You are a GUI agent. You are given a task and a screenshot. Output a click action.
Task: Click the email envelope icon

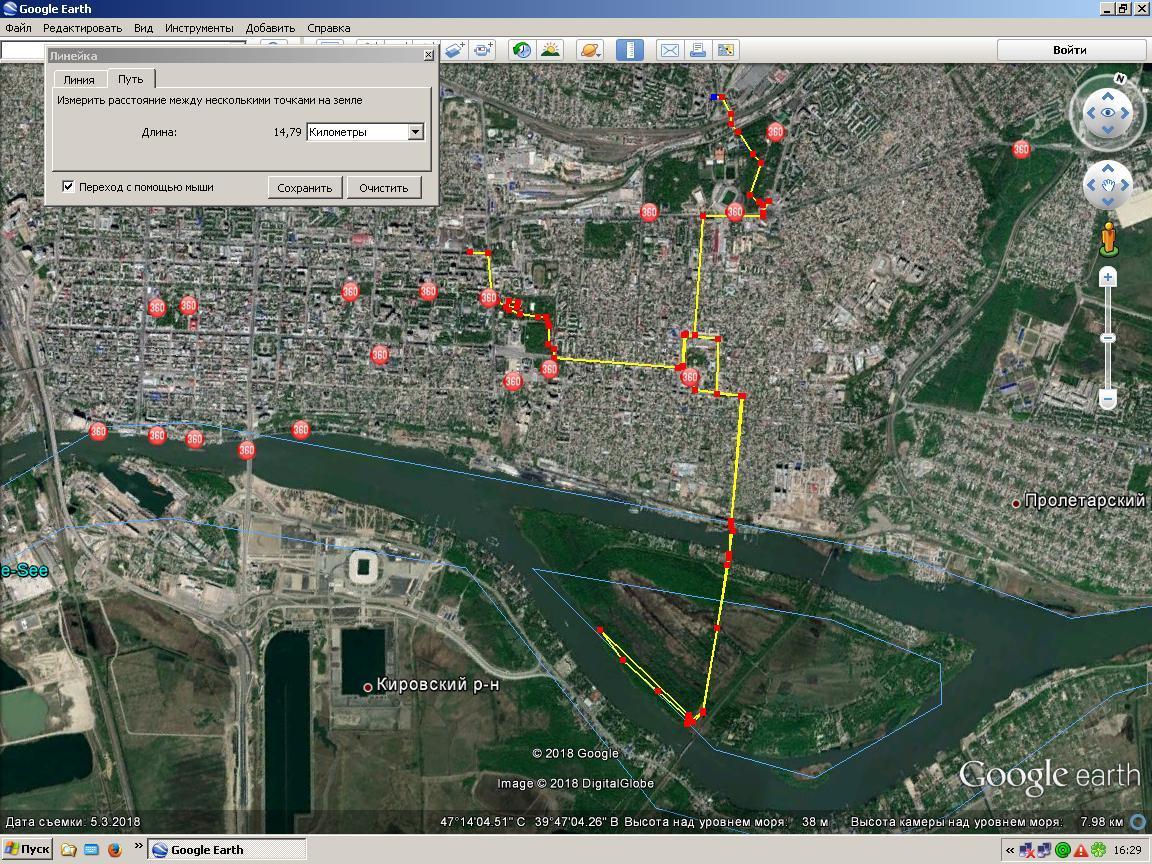point(669,50)
